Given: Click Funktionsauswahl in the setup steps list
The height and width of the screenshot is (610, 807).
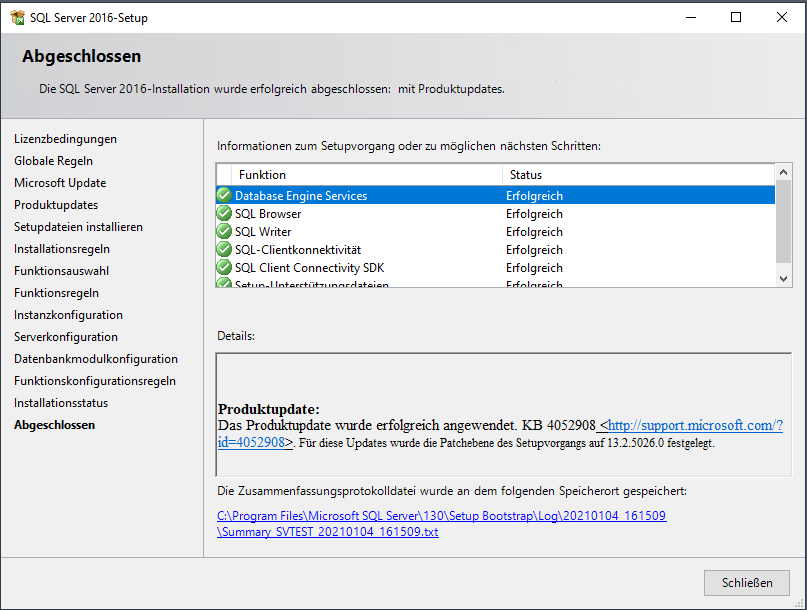Looking at the screenshot, I should [x=62, y=271].
